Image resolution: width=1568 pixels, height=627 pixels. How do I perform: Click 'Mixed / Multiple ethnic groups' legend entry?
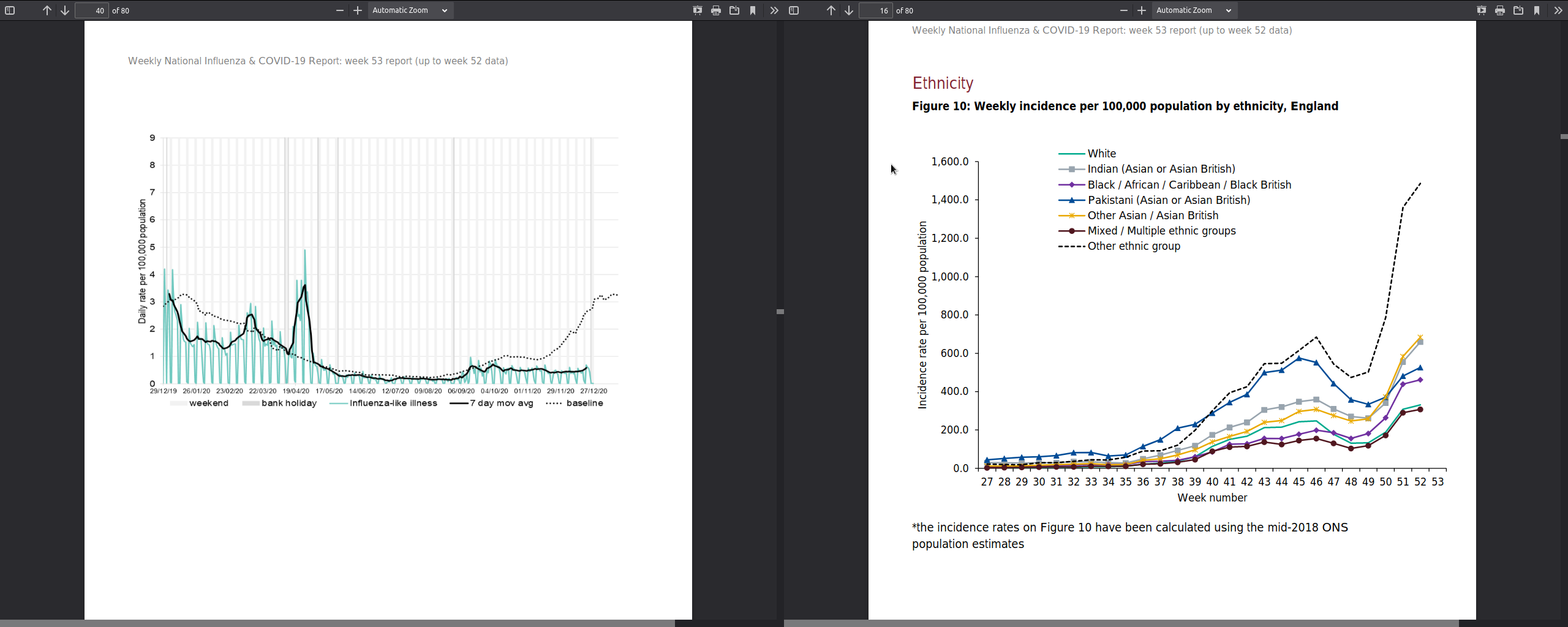(x=1147, y=231)
